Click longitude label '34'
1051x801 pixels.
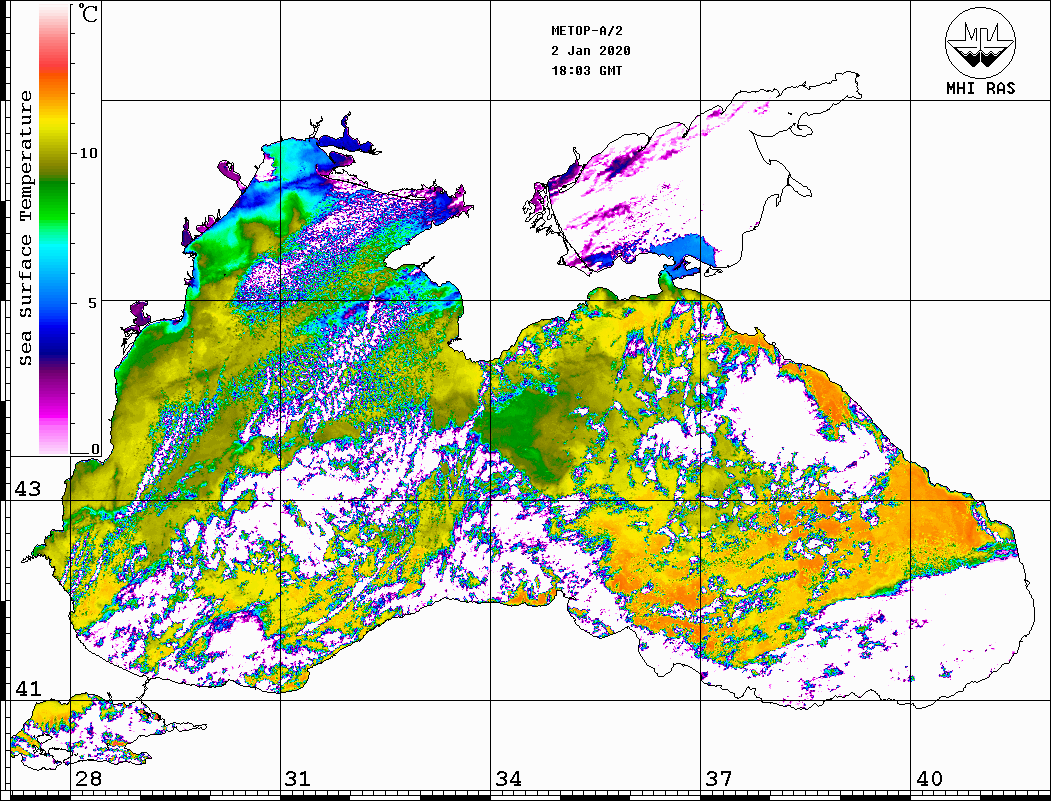509,778
